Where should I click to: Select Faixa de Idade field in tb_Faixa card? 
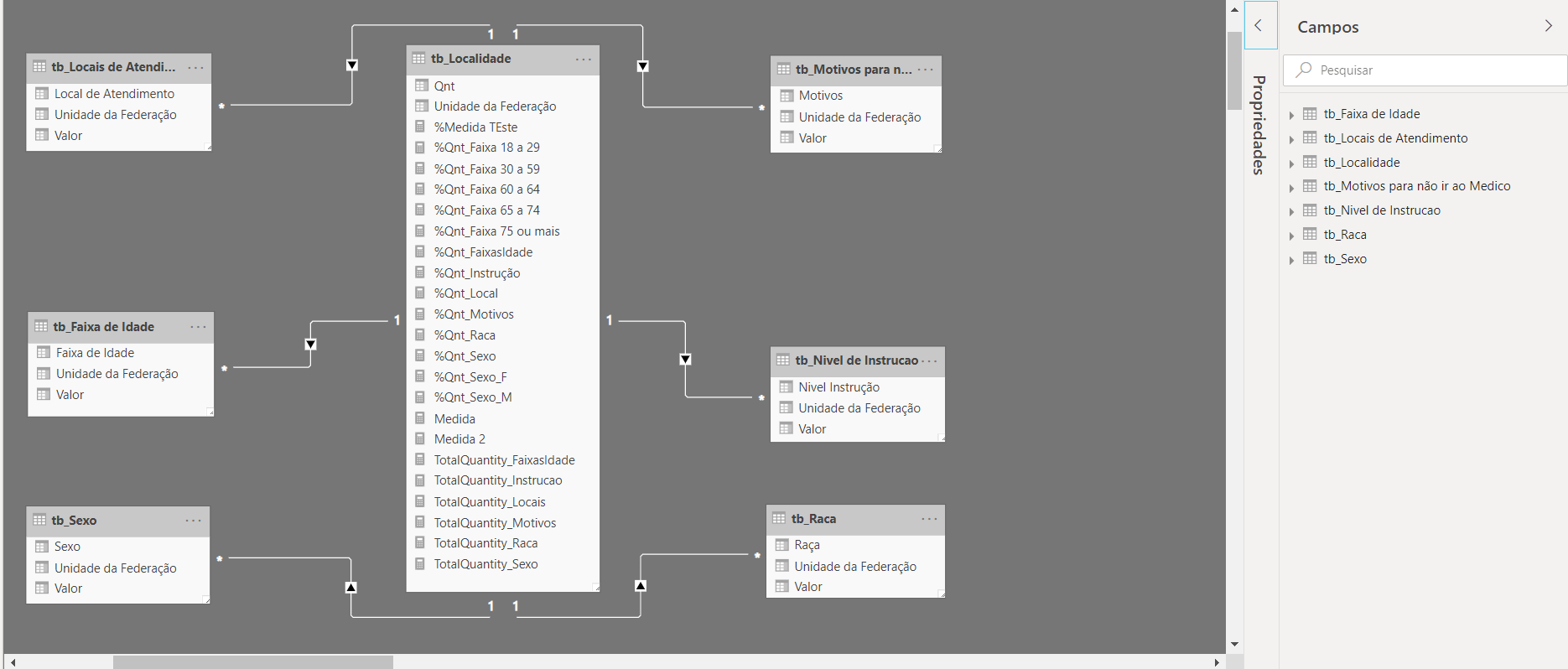click(95, 353)
